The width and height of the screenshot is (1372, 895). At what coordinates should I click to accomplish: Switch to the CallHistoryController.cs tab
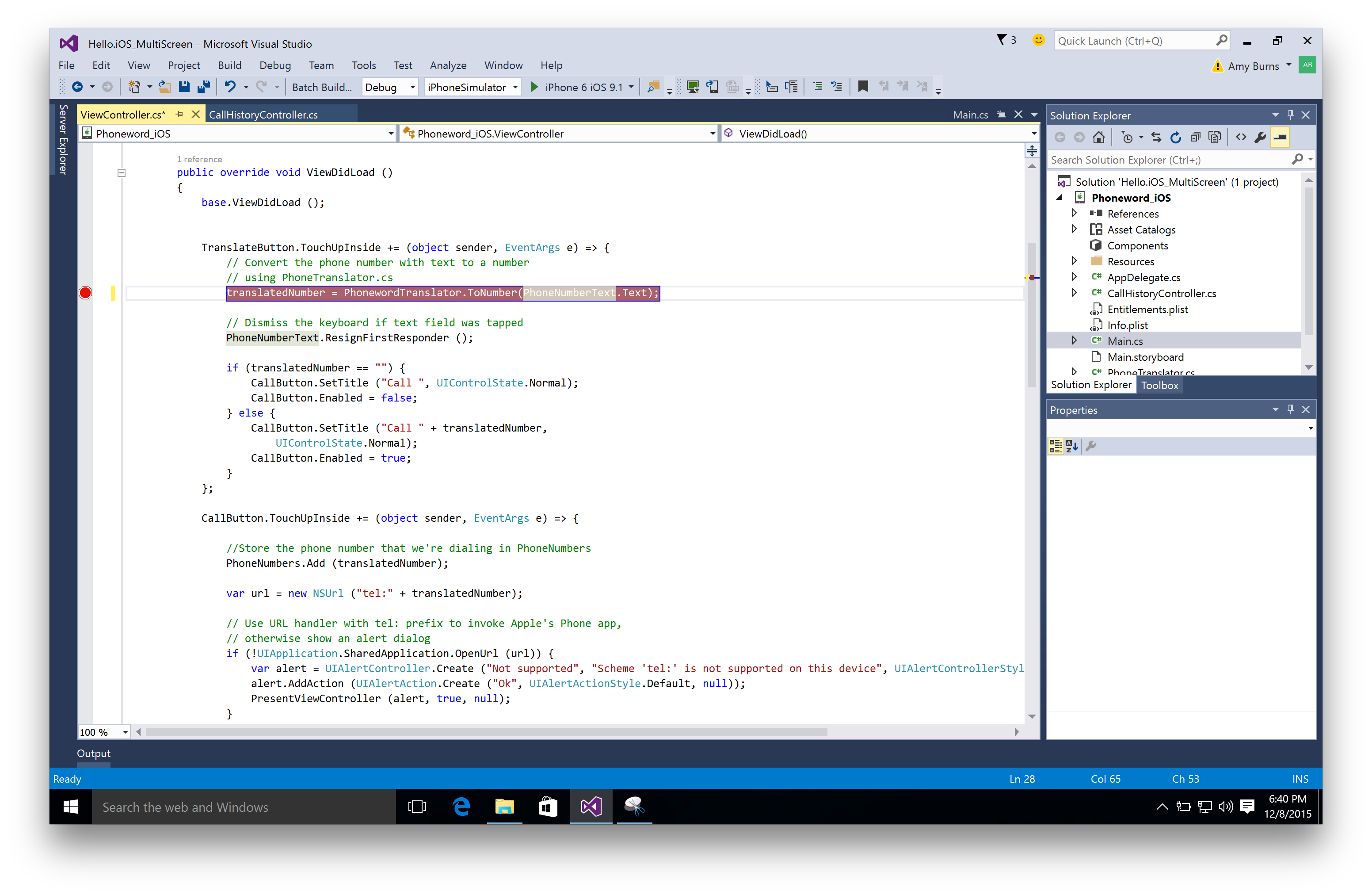[x=263, y=114]
